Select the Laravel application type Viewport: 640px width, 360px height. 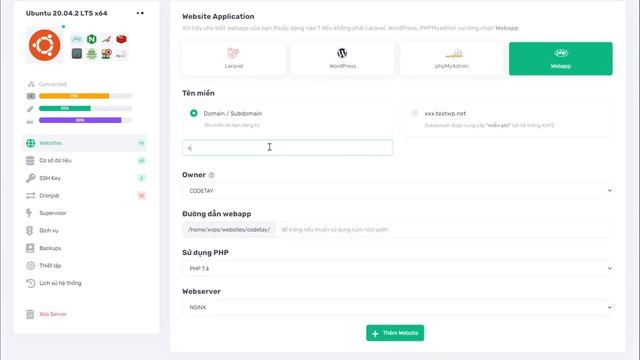coord(234,58)
